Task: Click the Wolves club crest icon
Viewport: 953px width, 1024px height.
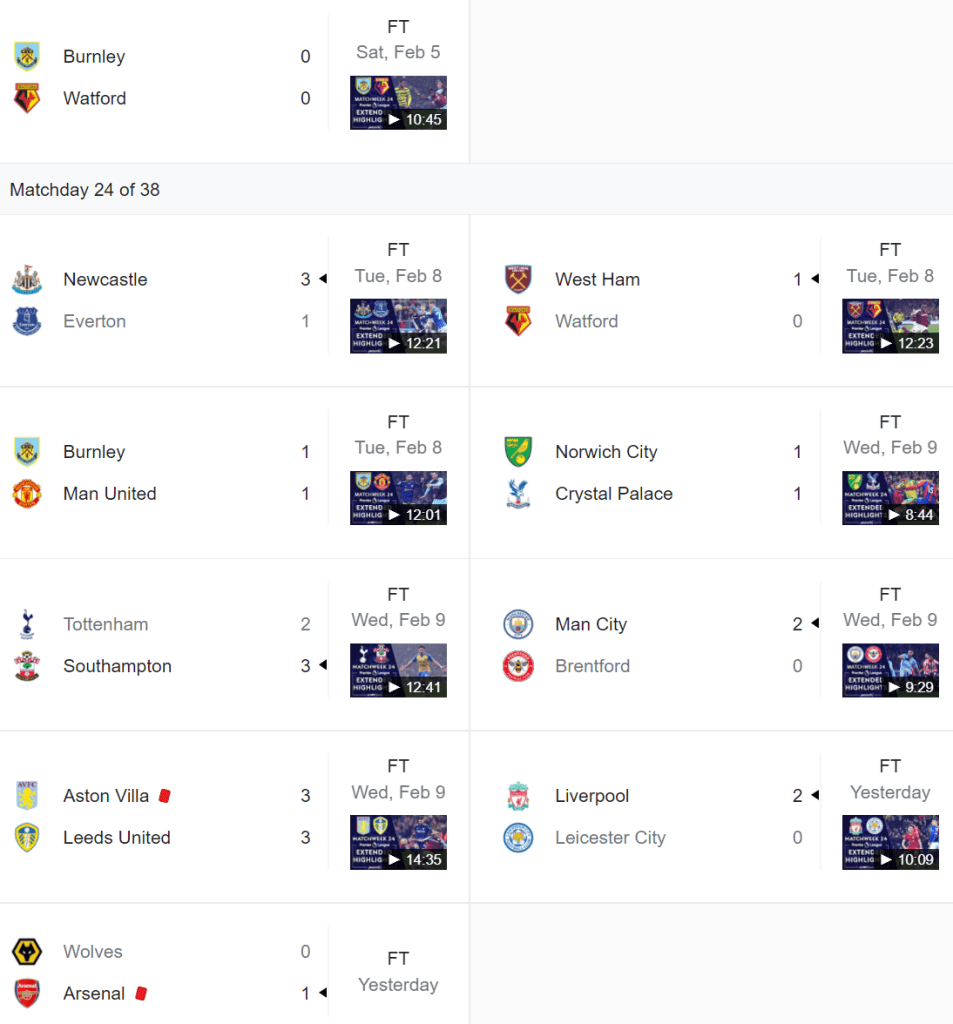Action: pyautogui.click(x=27, y=952)
